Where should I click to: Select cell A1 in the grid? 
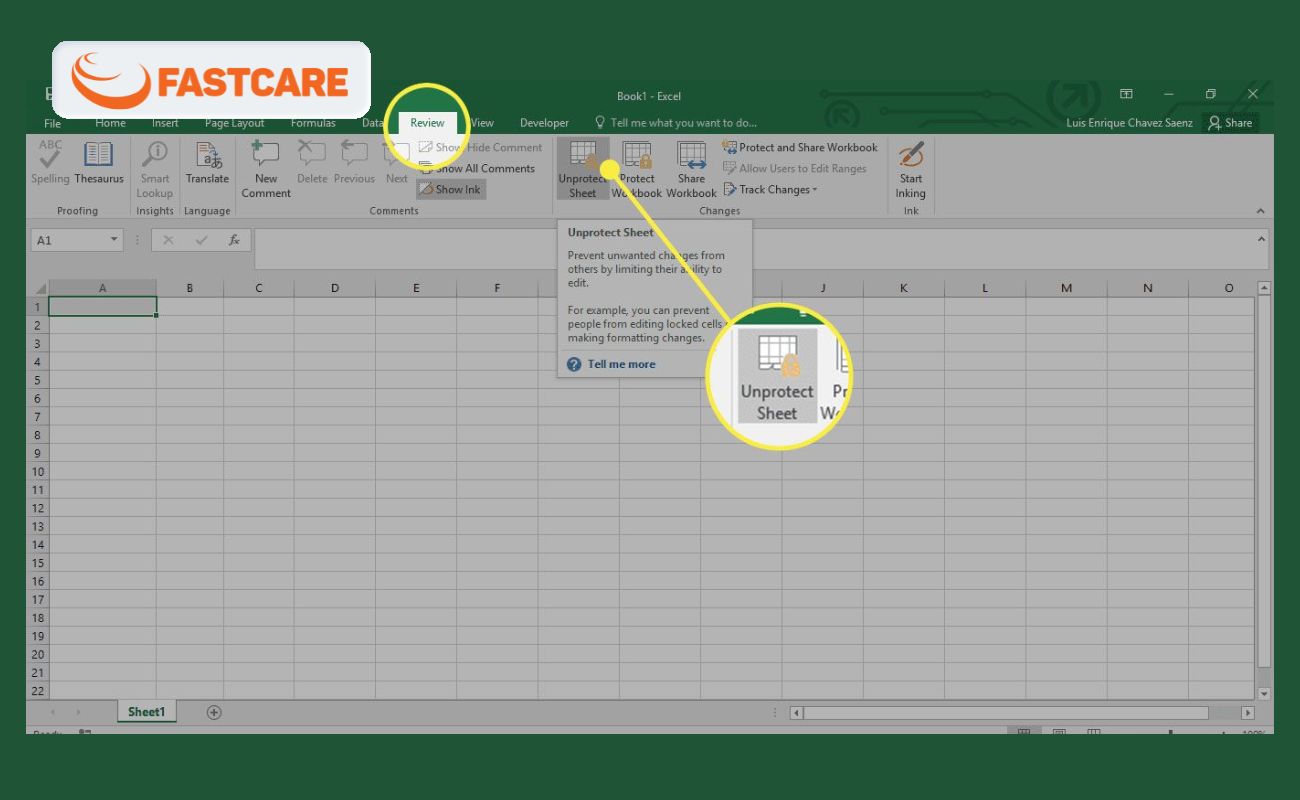(x=102, y=306)
